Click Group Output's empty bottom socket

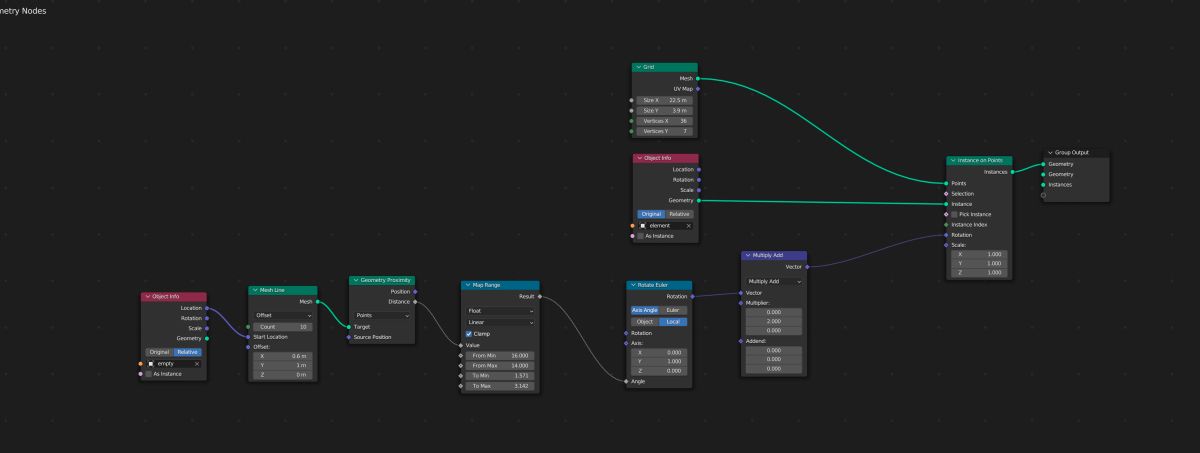(1043, 195)
